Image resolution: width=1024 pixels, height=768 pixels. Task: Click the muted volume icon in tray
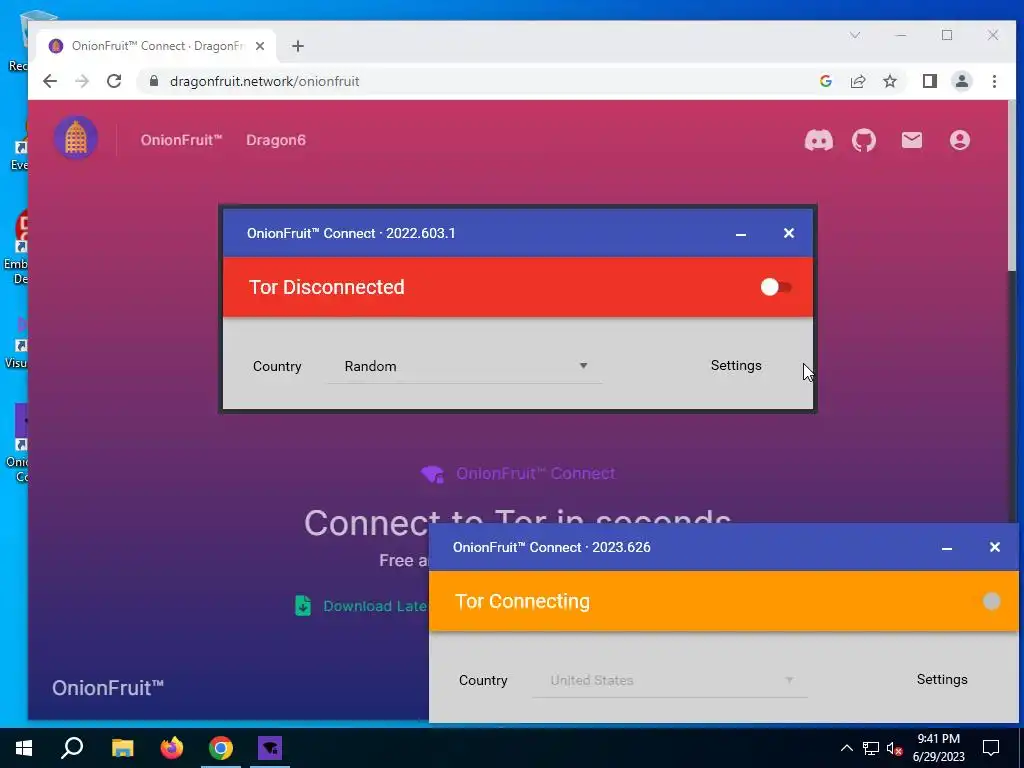pyautogui.click(x=895, y=748)
